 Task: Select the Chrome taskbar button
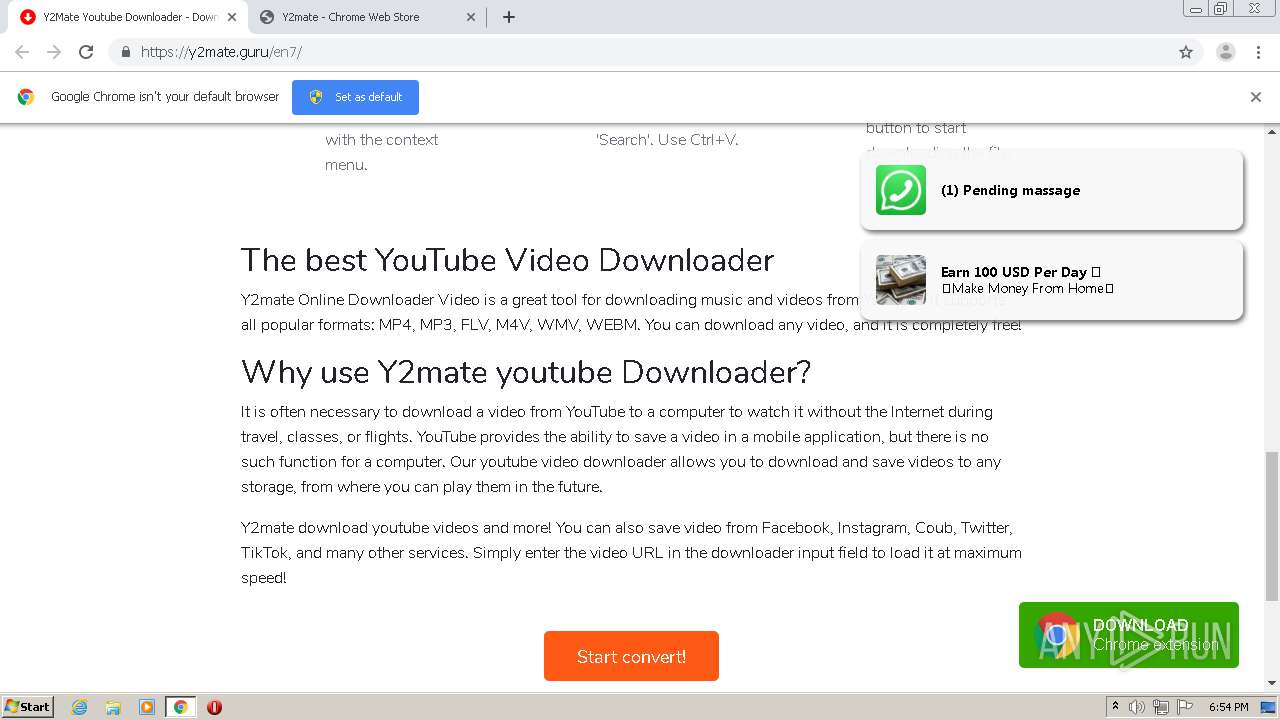point(181,707)
